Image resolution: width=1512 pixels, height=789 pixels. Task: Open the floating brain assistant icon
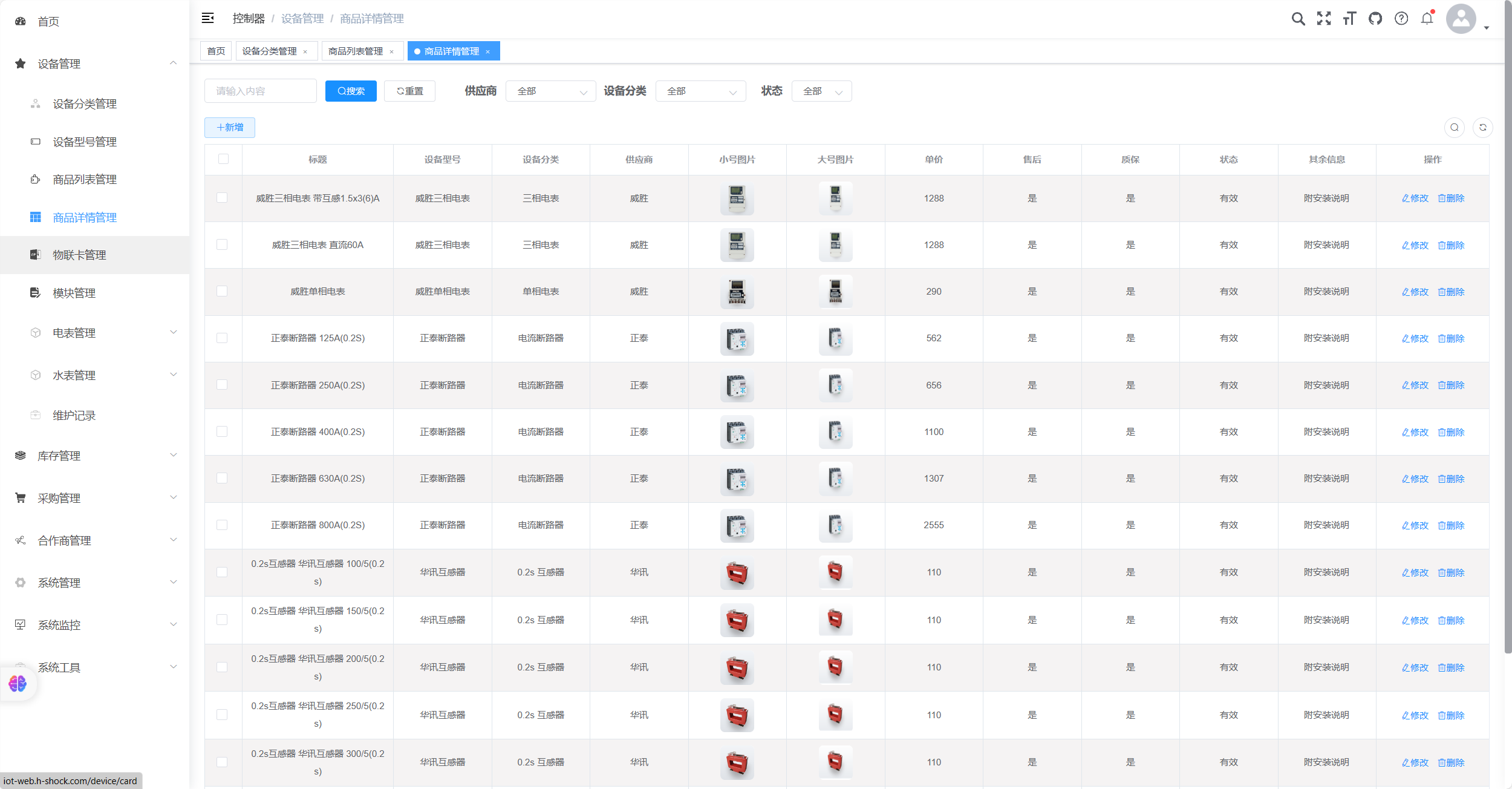(x=18, y=684)
